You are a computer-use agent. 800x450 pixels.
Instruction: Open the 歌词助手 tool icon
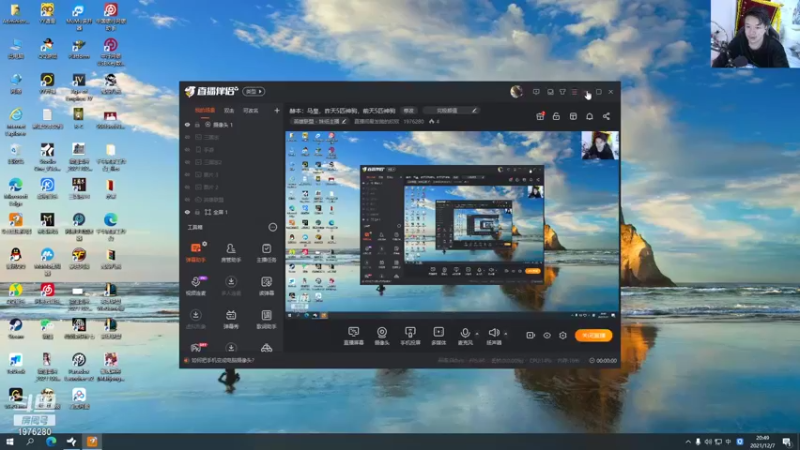[266, 319]
